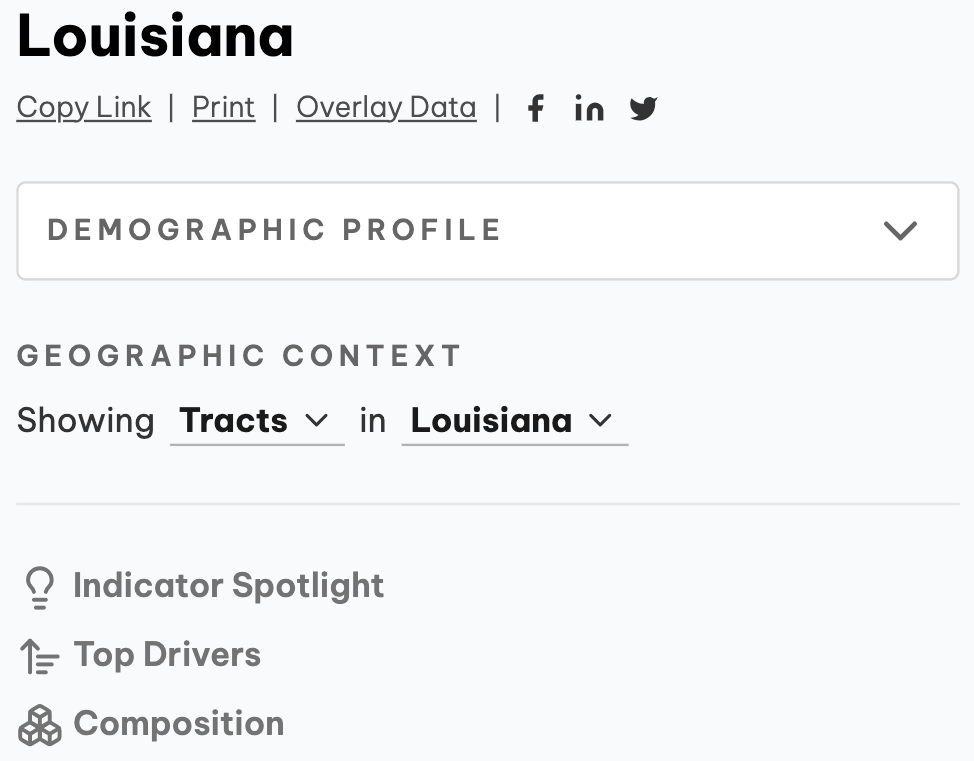Click the Top Drivers sort icon
This screenshot has width=974, height=761.
(x=40, y=656)
